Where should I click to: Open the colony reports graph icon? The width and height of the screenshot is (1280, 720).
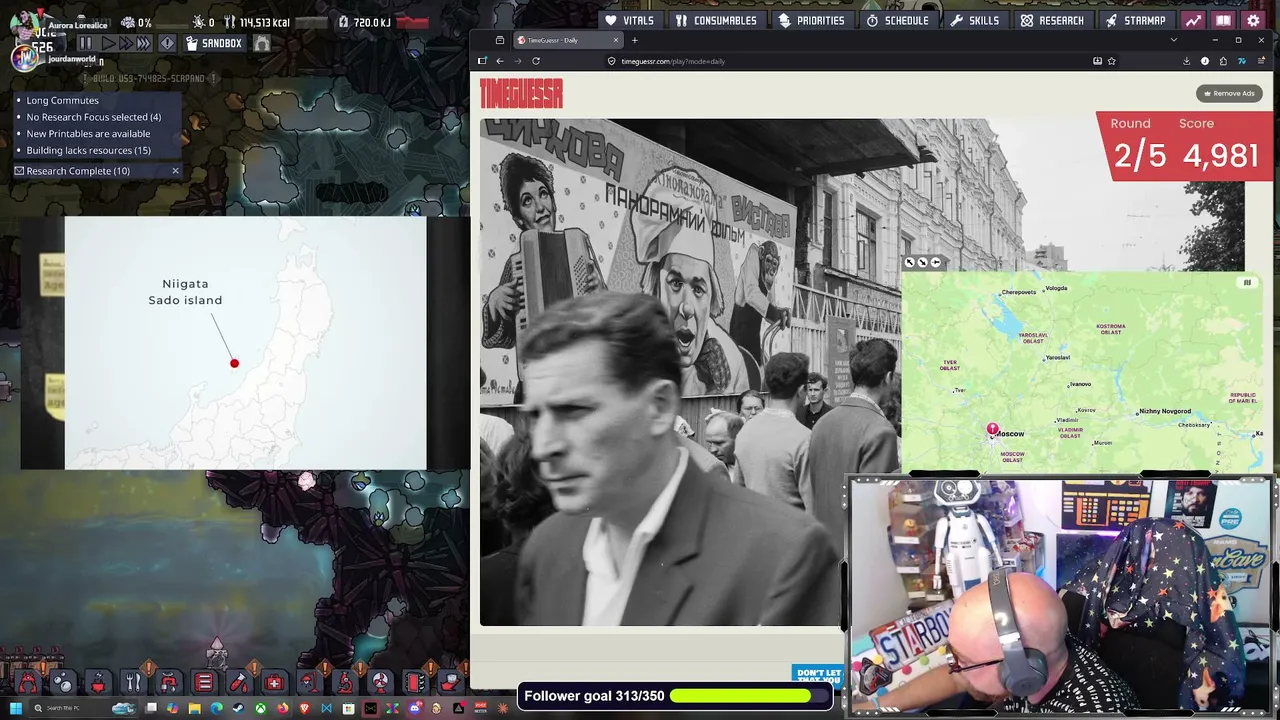click(x=1193, y=20)
